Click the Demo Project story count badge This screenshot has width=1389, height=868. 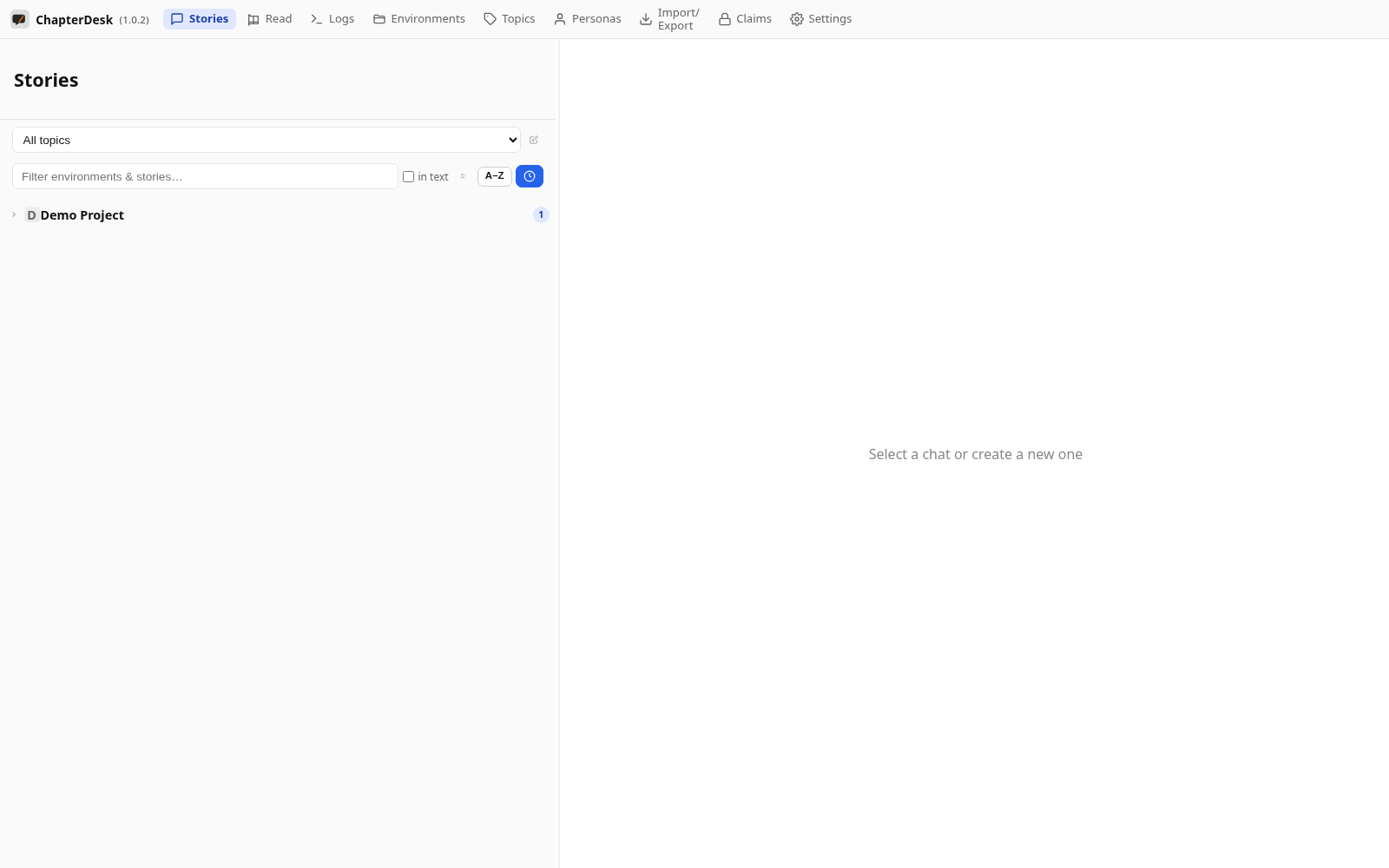[541, 214]
